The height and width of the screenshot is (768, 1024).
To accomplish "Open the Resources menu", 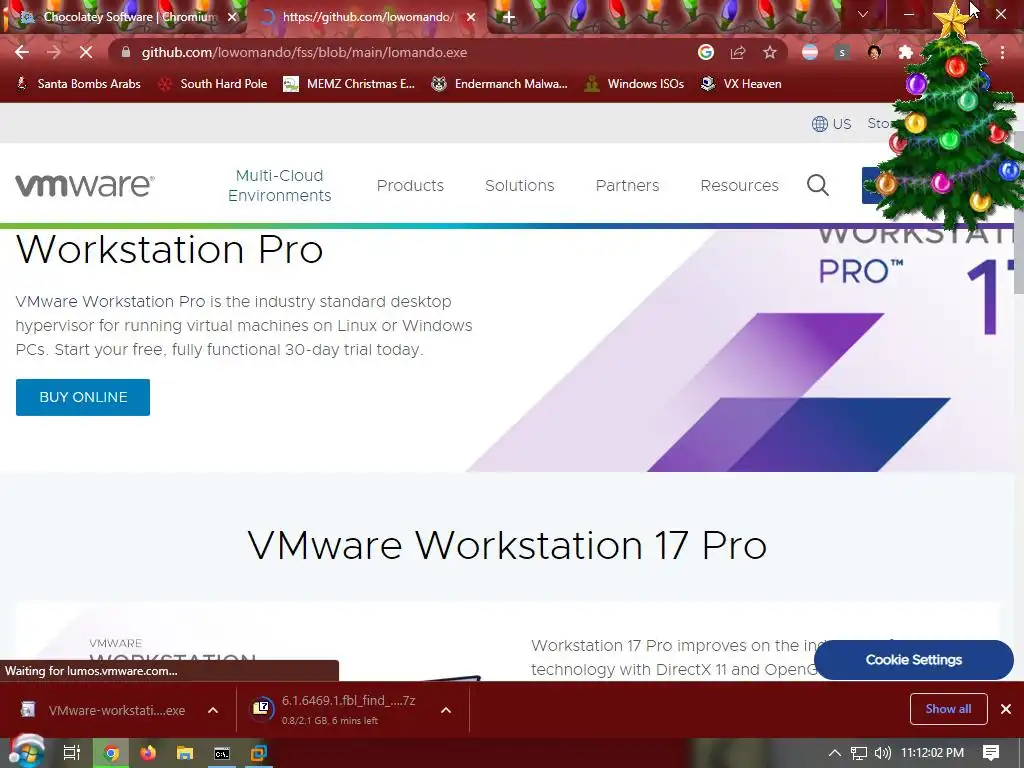I will [739, 185].
